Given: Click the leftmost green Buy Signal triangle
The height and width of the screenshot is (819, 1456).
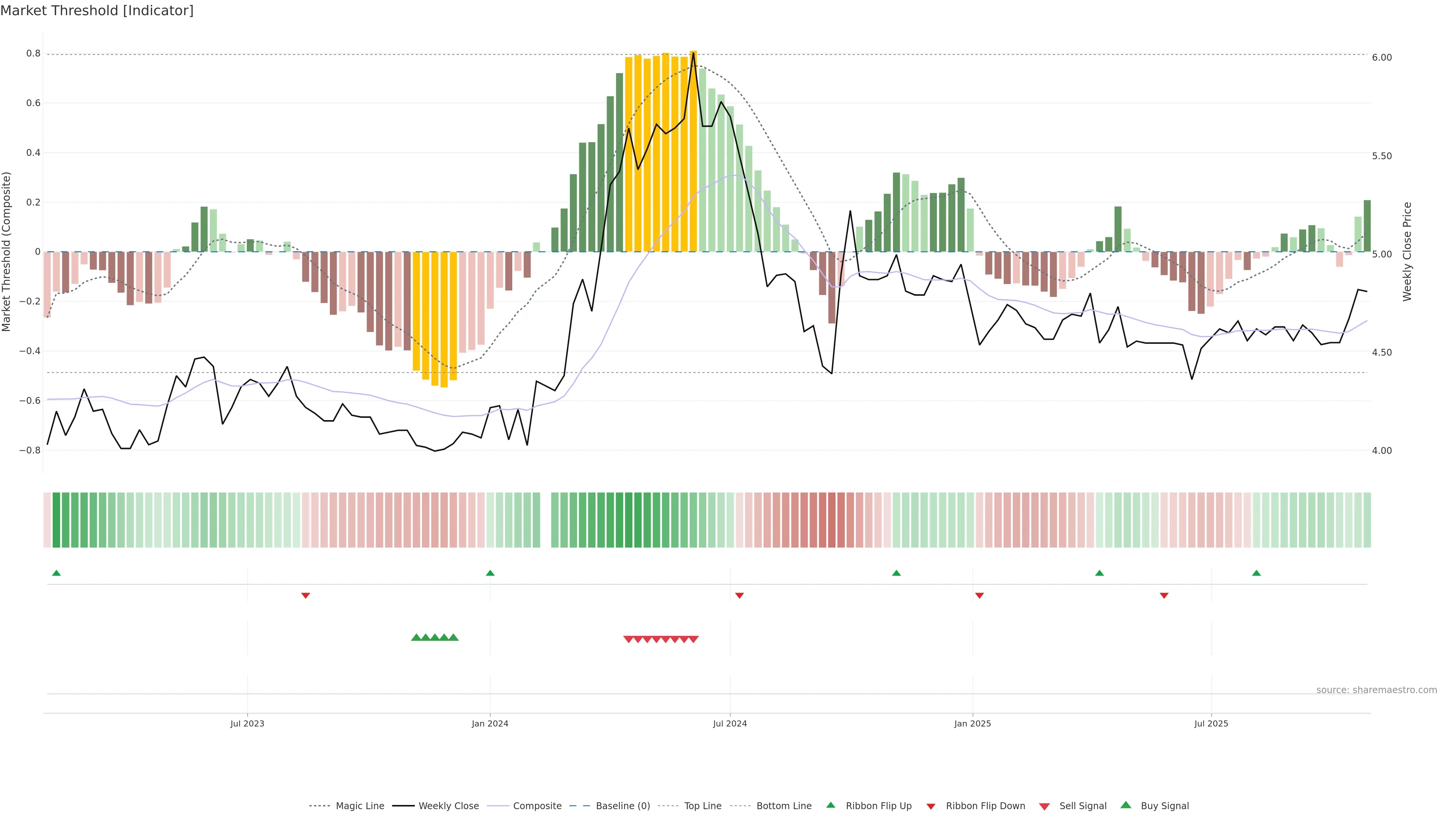Looking at the screenshot, I should click(x=416, y=637).
